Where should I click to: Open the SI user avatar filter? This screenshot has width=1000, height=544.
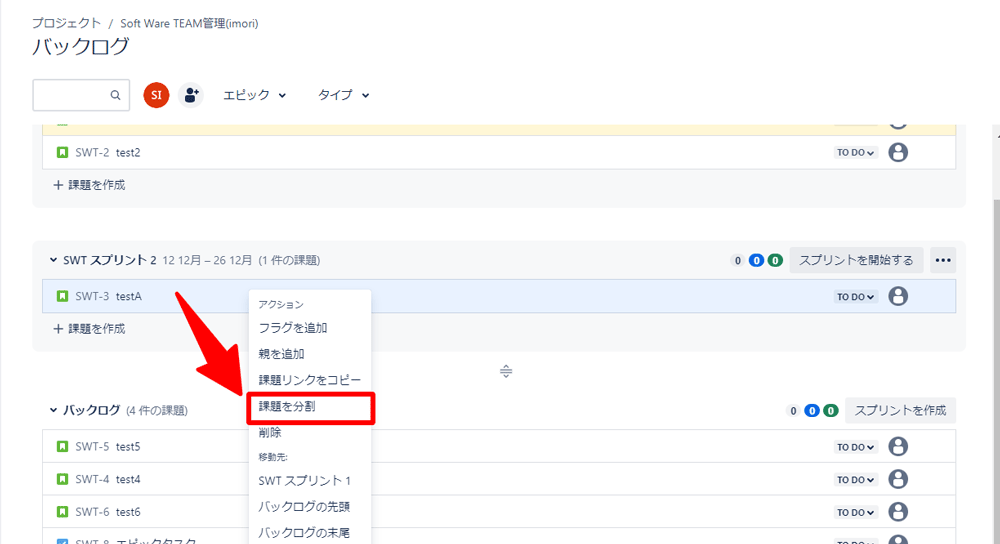tap(156, 95)
